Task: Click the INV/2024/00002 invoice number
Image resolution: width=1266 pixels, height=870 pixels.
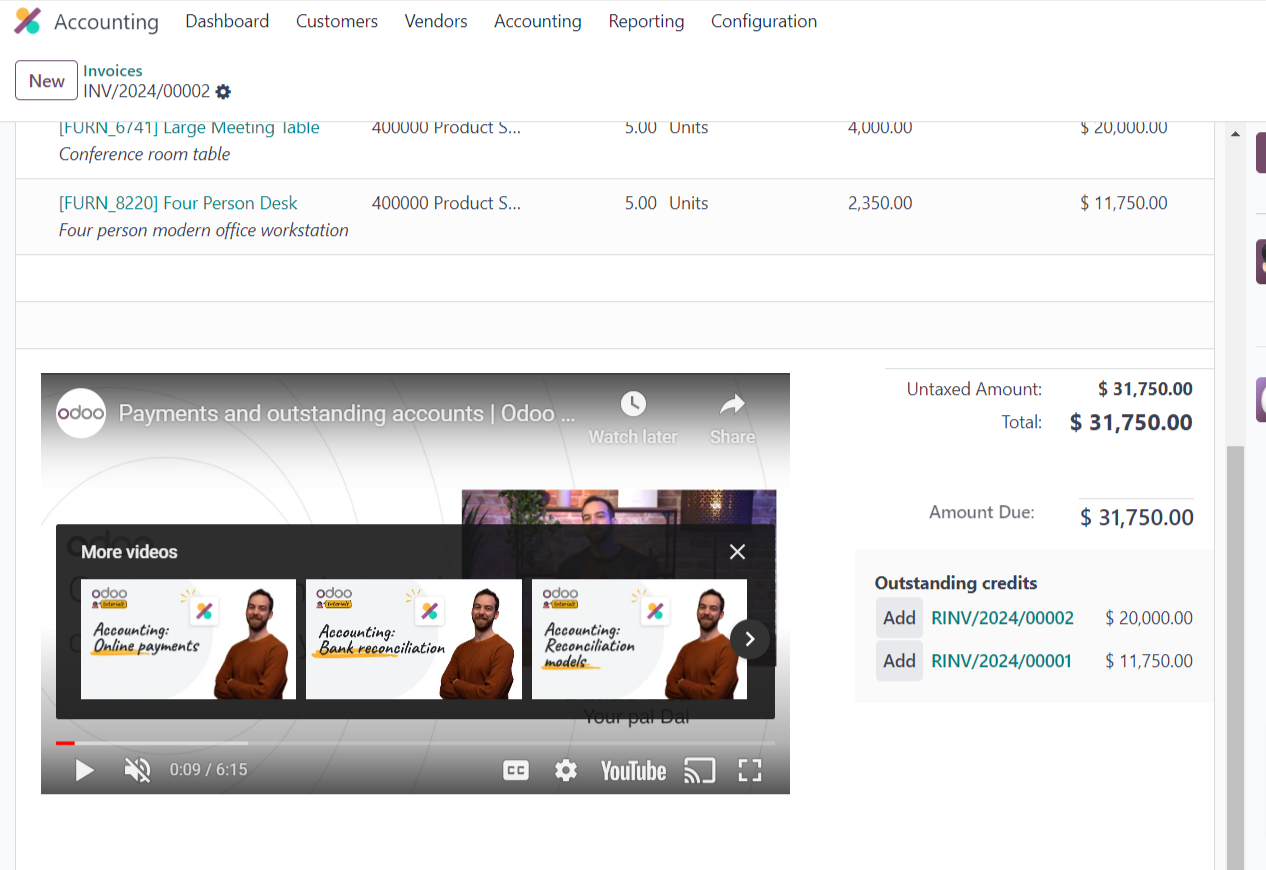Action: tap(147, 92)
